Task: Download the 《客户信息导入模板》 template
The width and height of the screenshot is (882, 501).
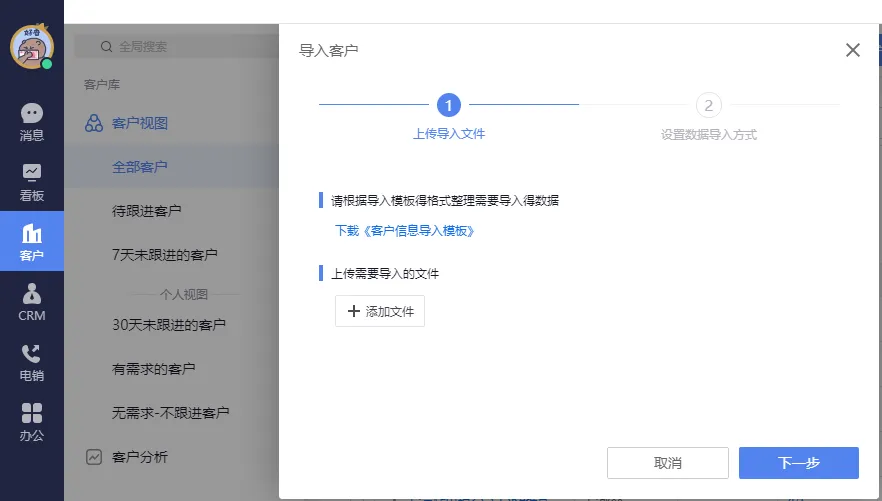Action: [404, 231]
